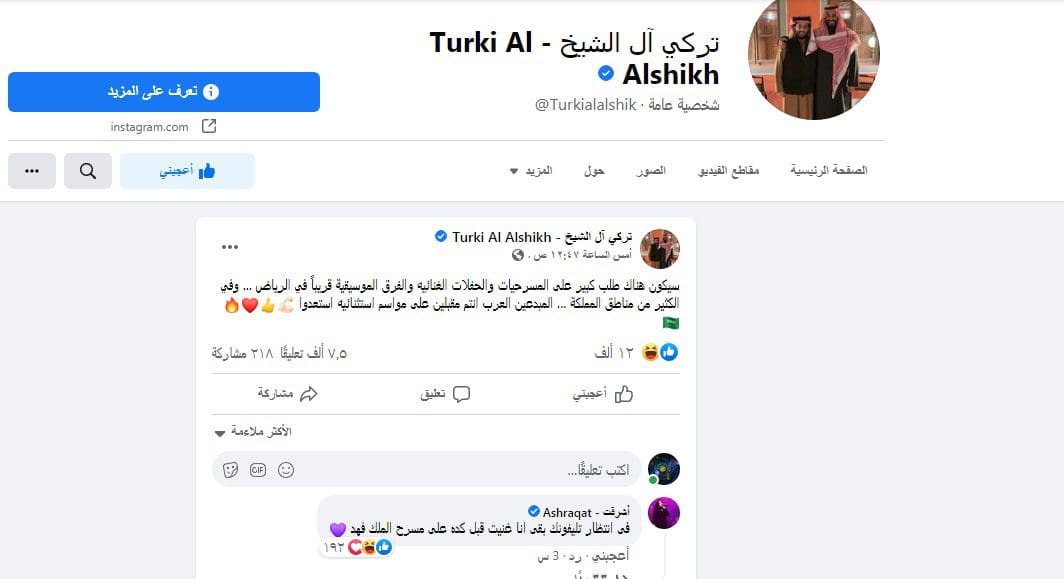Add a GIF to the comment
Image resolution: width=1064 pixels, height=579 pixels.
click(x=258, y=470)
